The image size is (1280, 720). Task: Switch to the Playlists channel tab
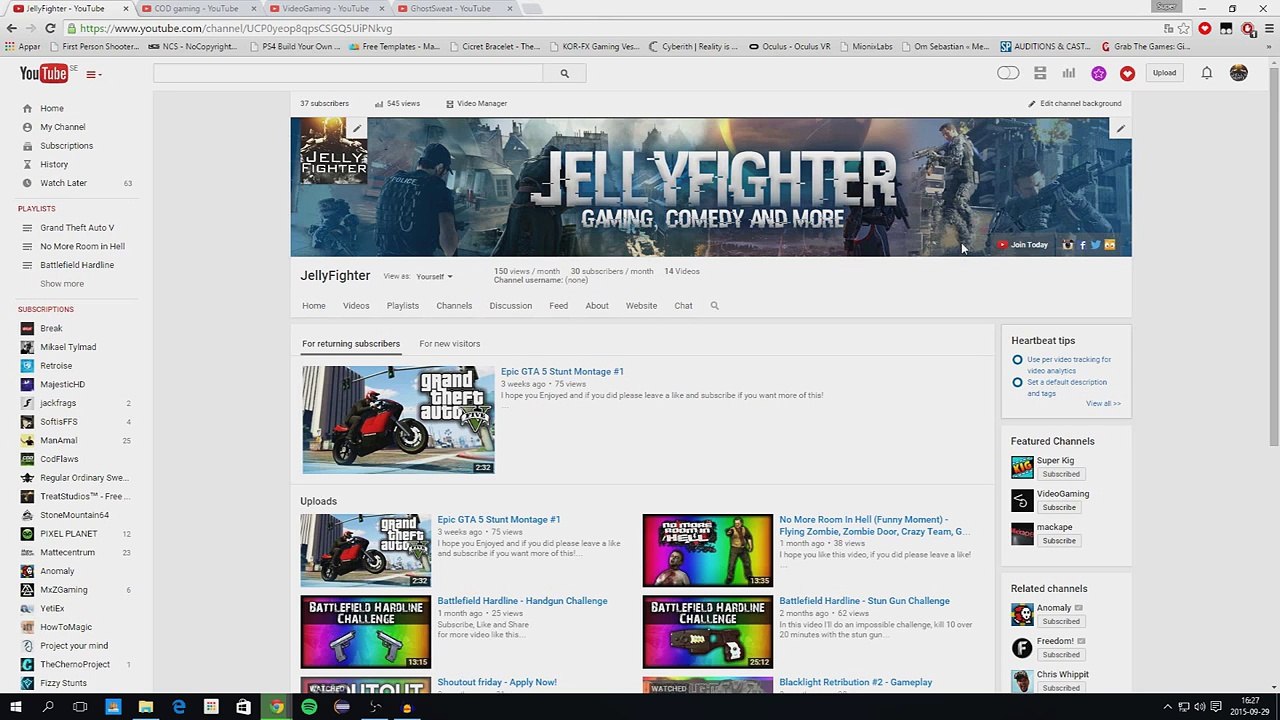point(402,306)
